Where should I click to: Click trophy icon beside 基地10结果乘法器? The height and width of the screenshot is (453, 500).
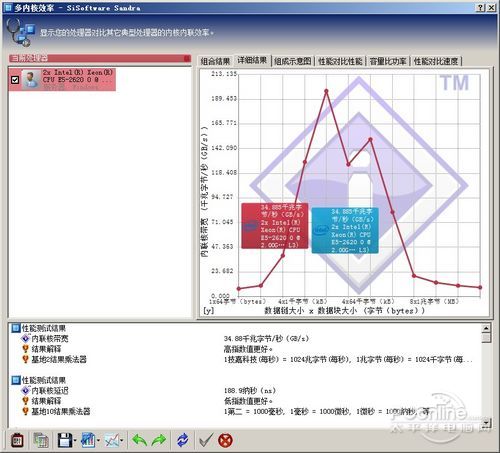[25, 411]
